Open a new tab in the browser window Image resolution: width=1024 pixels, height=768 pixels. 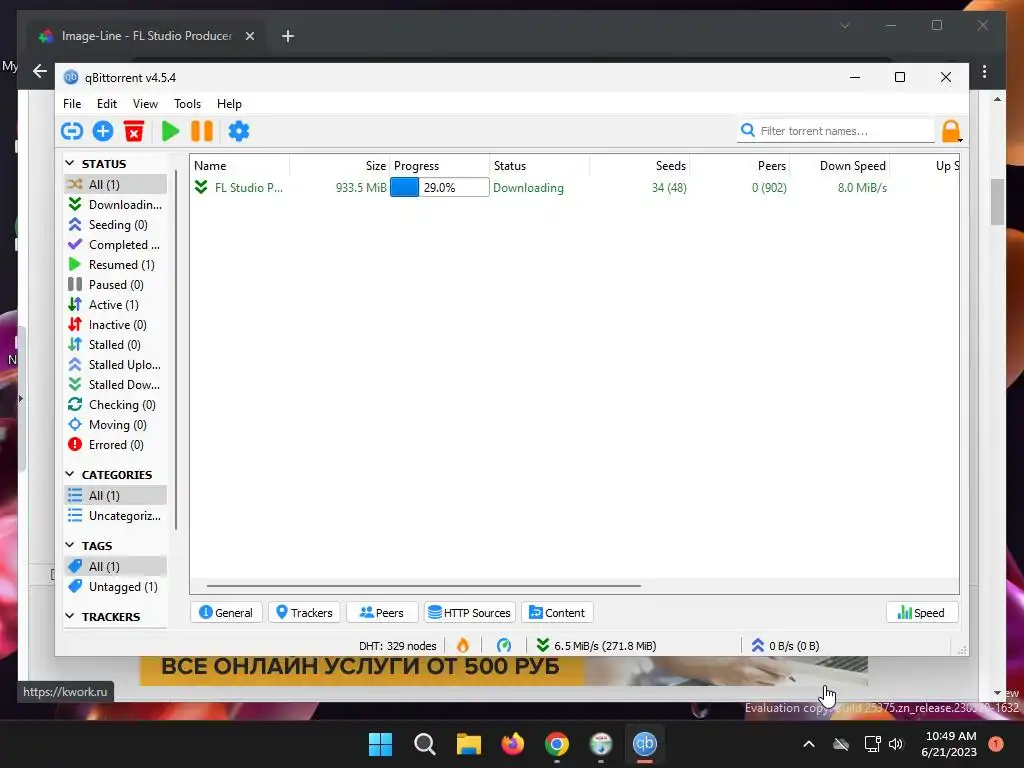(x=287, y=36)
